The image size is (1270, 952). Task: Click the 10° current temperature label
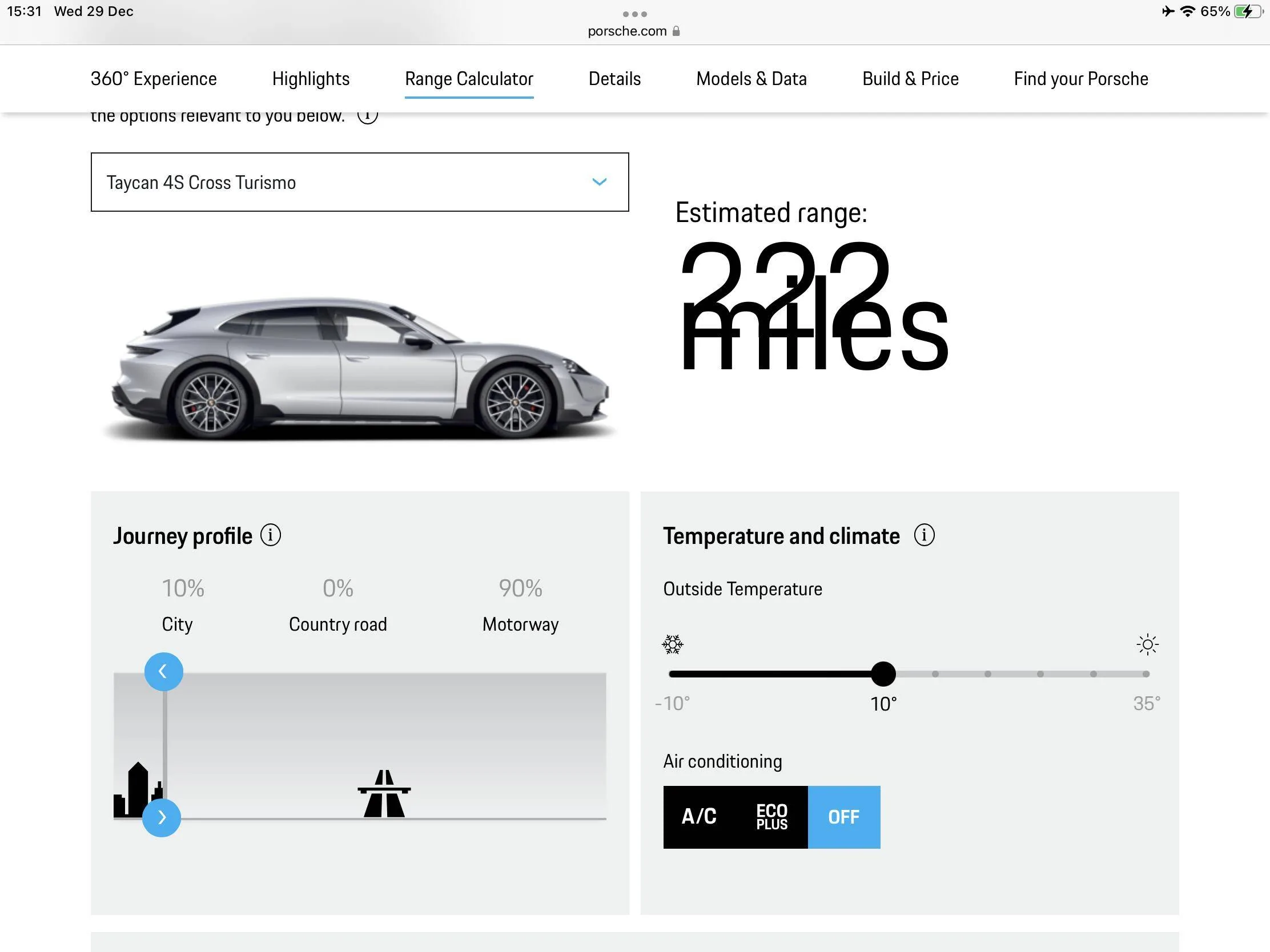coord(883,704)
